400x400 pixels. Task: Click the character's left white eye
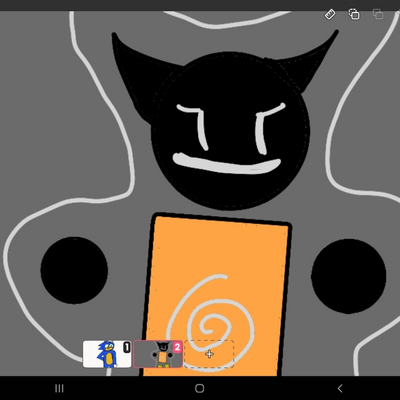pos(197,125)
